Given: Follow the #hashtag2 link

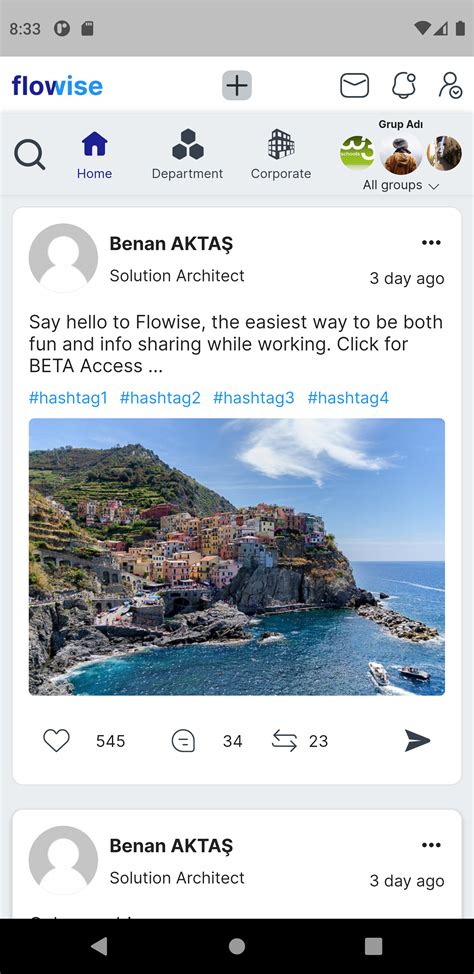Looking at the screenshot, I should 160,398.
